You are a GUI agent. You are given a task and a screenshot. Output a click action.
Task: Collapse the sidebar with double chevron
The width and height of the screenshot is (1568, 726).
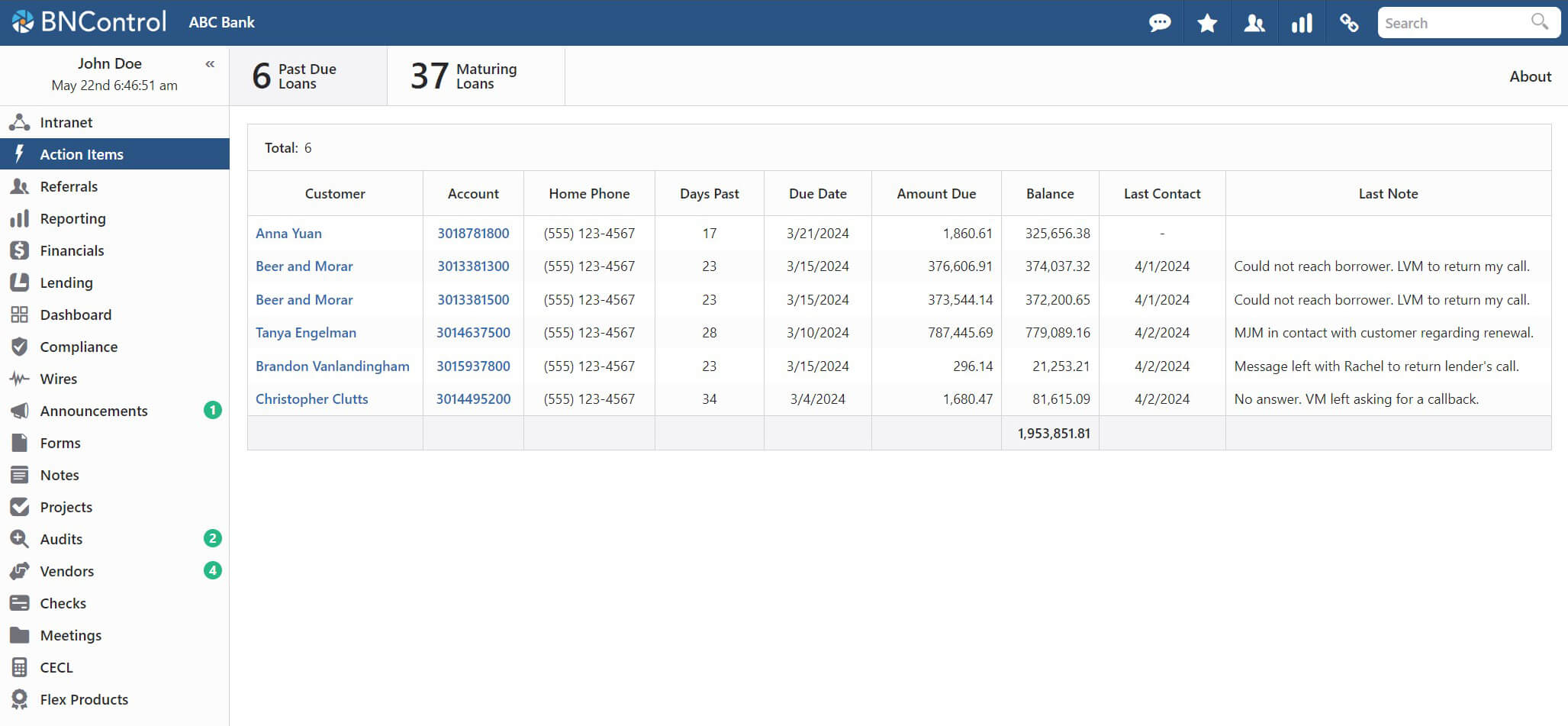(210, 64)
